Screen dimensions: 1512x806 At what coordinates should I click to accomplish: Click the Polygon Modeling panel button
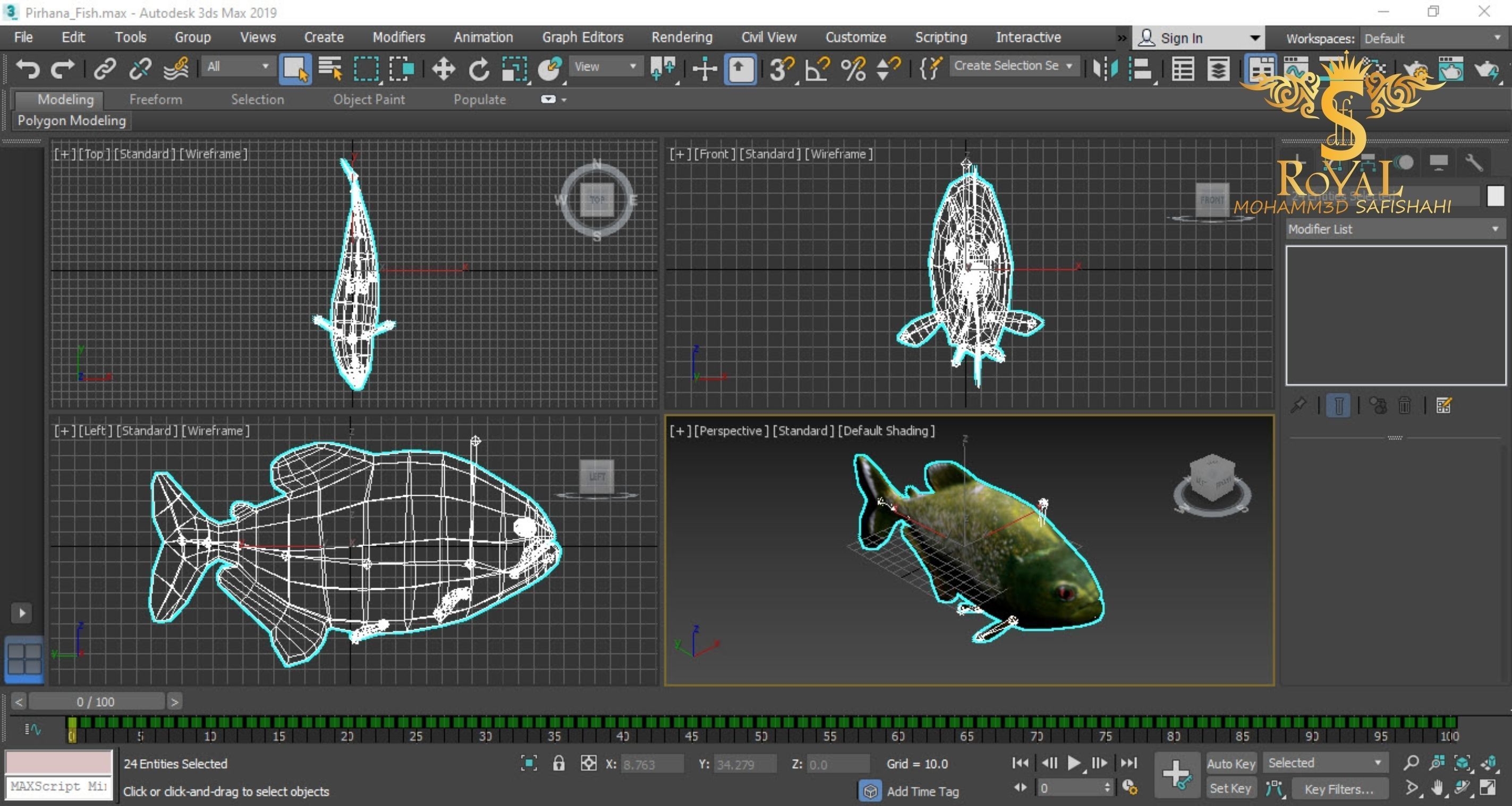pos(72,121)
